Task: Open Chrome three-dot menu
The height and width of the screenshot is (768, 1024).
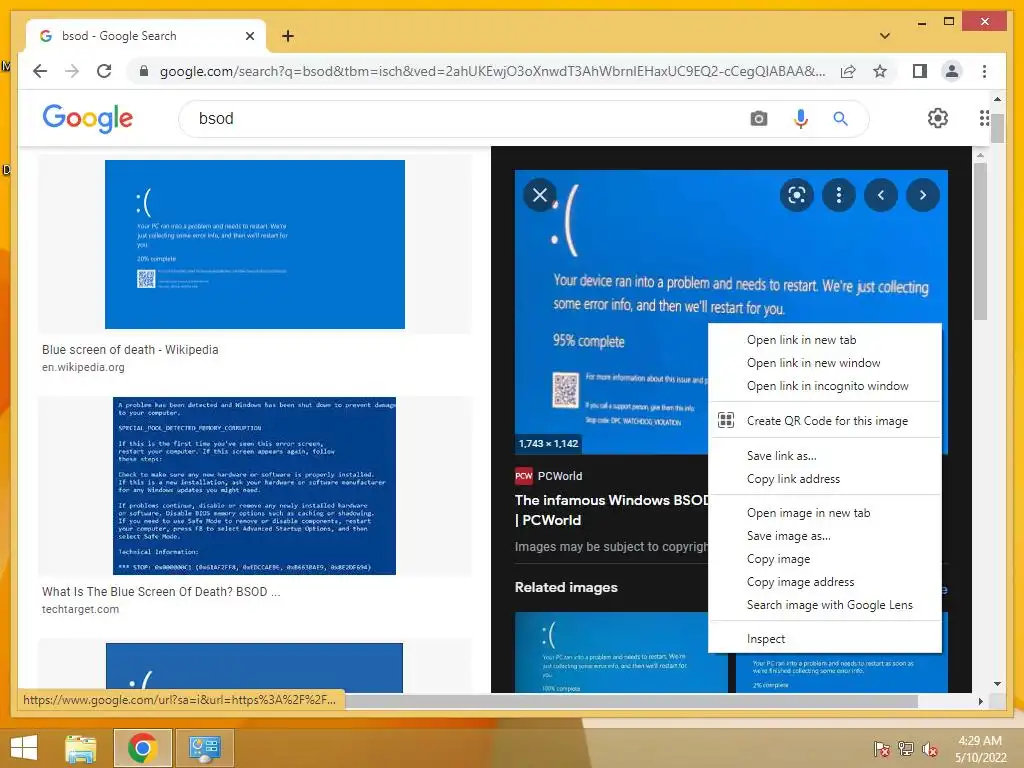Action: (x=984, y=71)
